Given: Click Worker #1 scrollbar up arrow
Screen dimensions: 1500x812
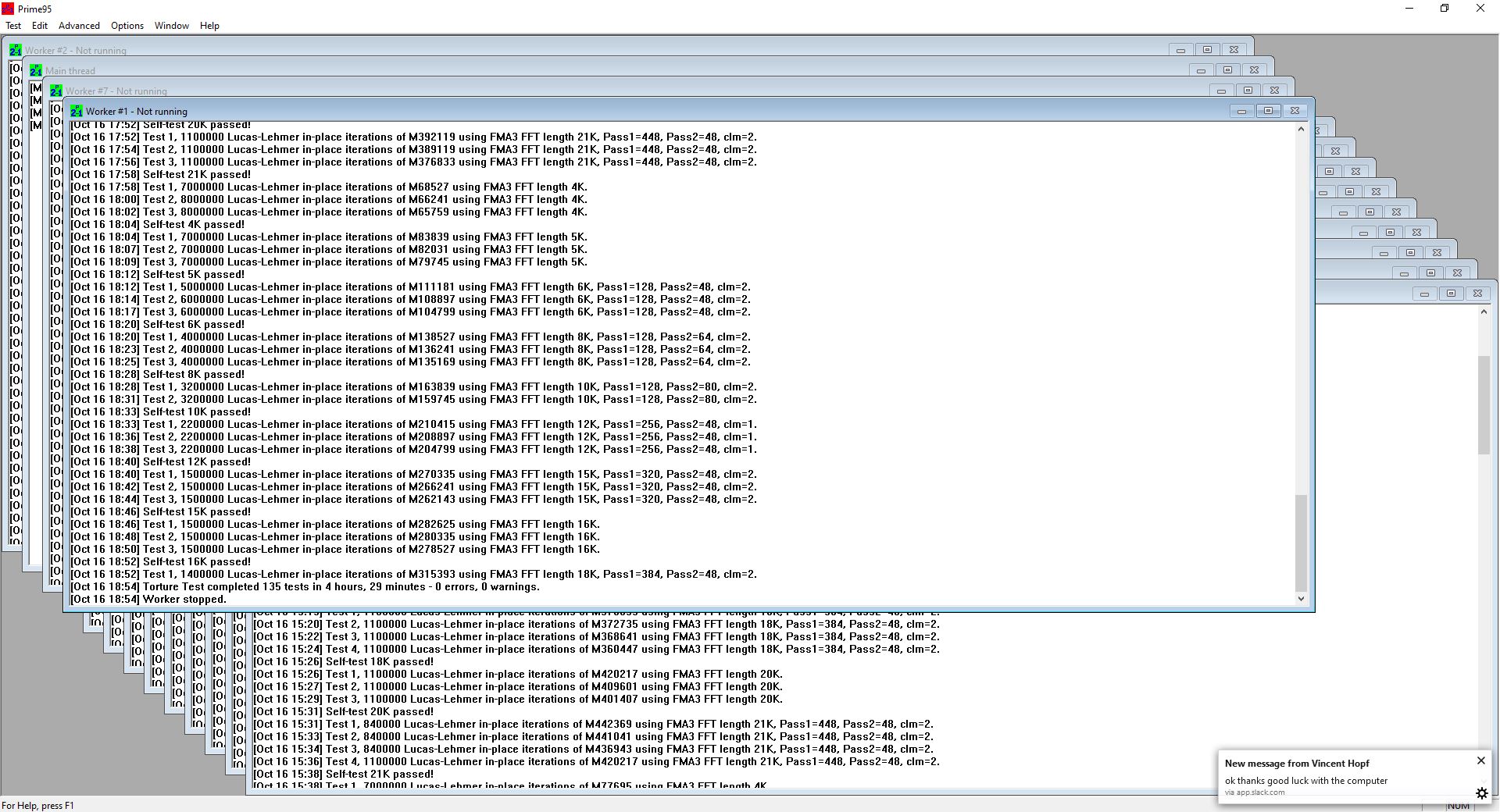Looking at the screenshot, I should 1301,129.
